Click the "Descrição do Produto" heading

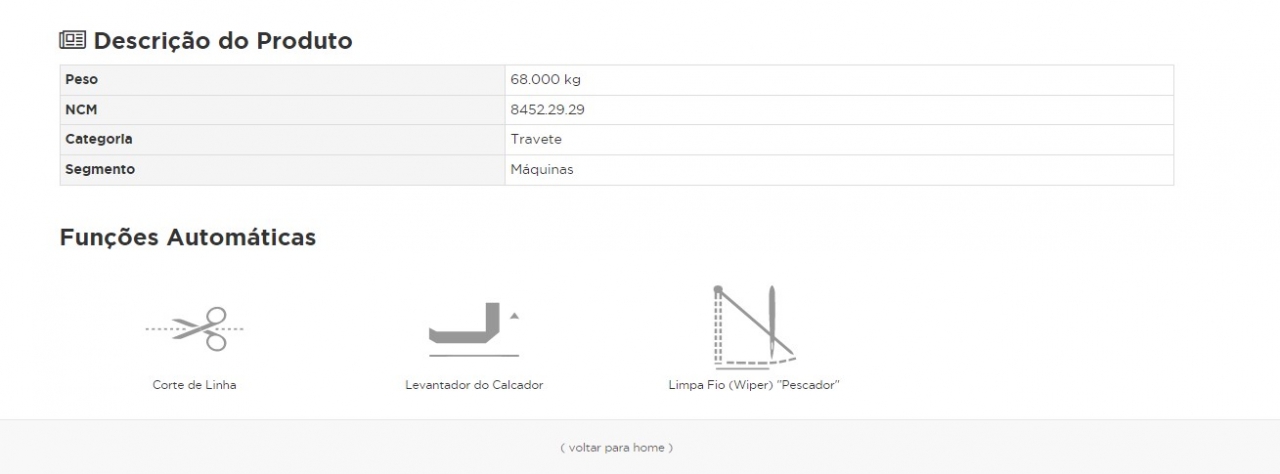222,41
